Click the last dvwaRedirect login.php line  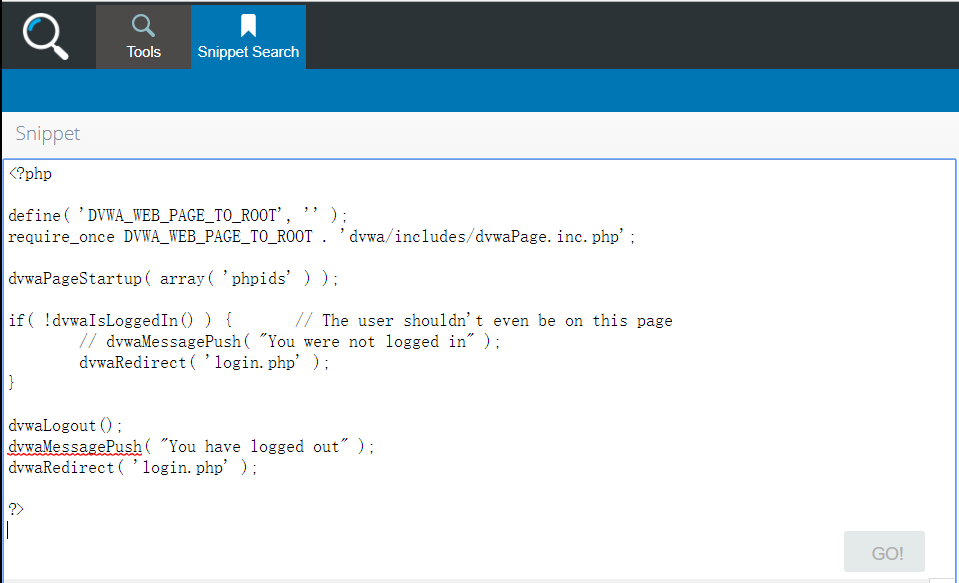click(x=133, y=467)
